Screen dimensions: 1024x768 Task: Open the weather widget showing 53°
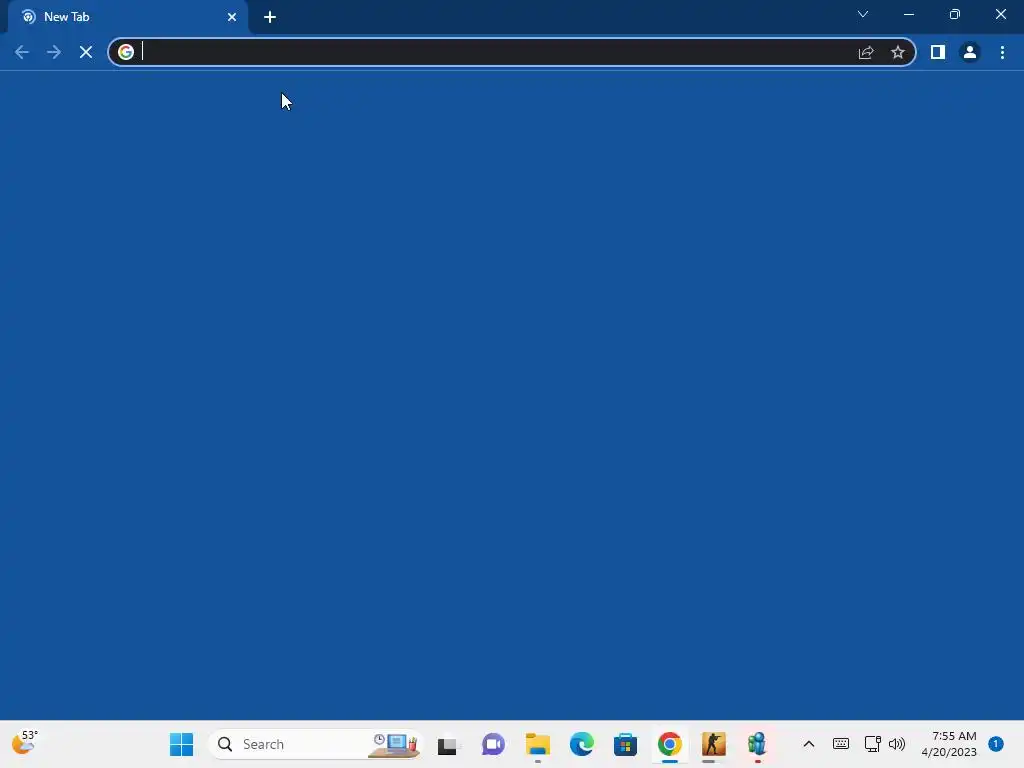pyautogui.click(x=25, y=743)
